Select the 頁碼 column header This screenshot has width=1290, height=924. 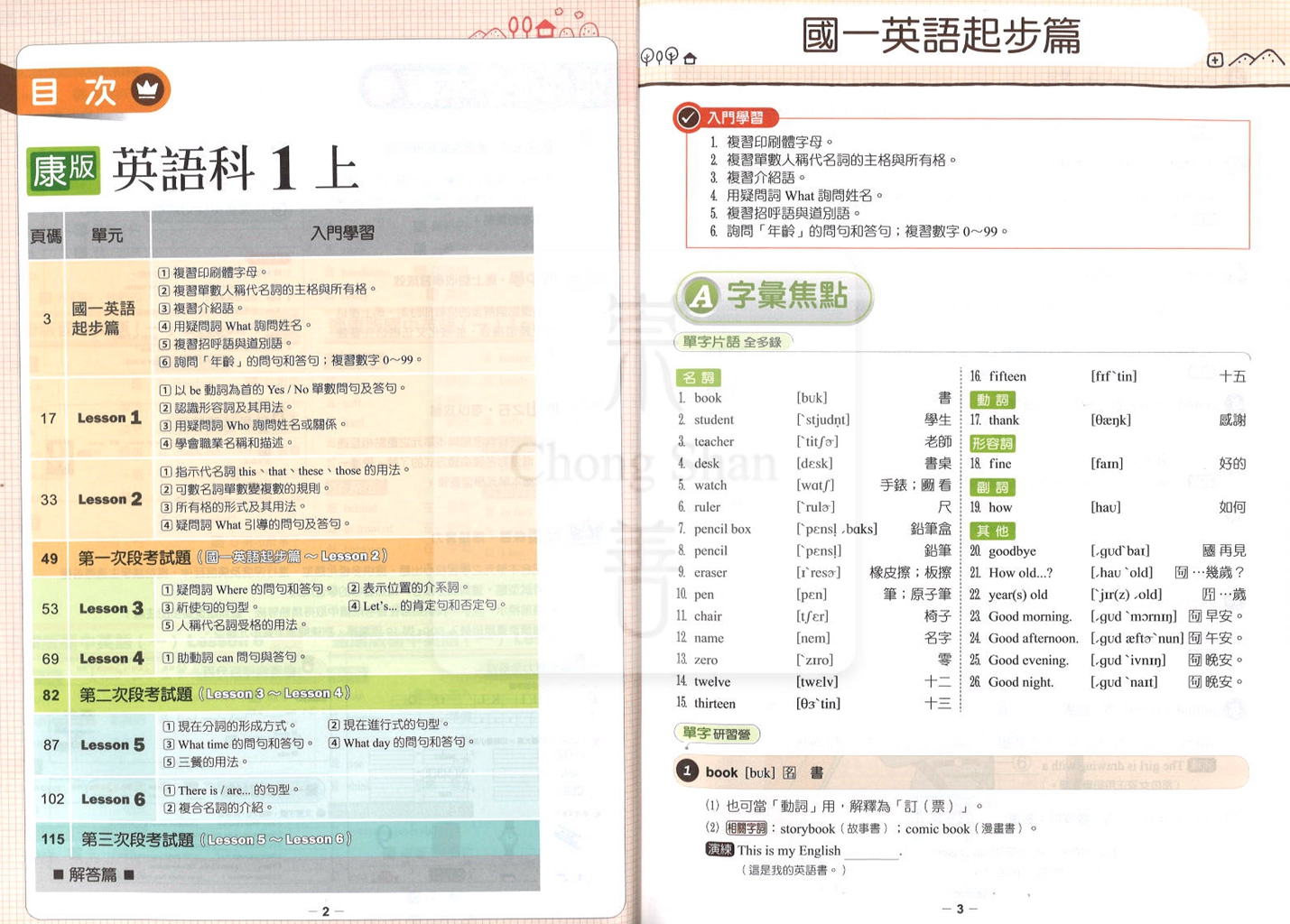46,236
